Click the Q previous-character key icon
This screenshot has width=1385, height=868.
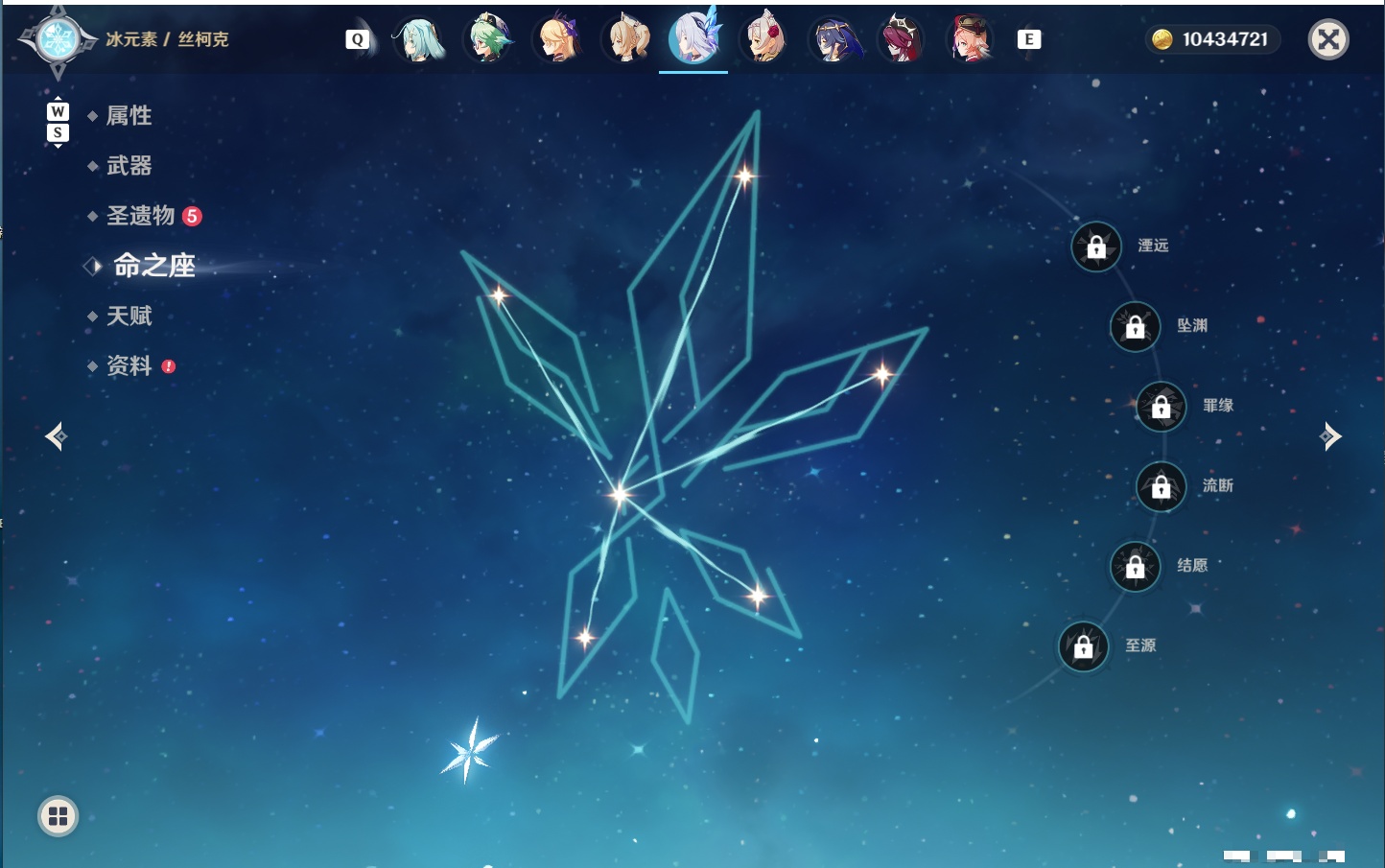(x=358, y=39)
